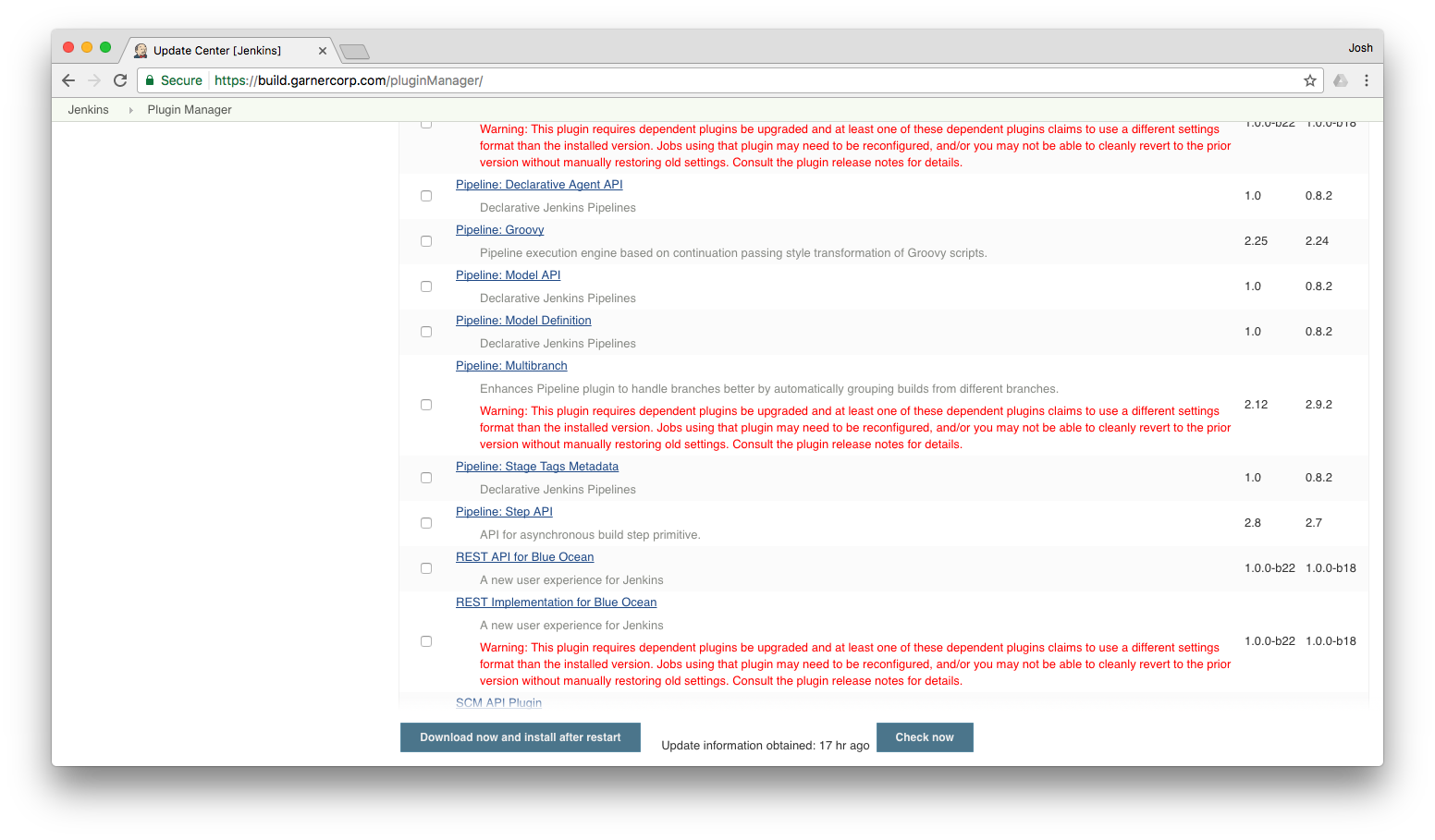The width and height of the screenshot is (1435, 840).
Task: Expand the breadcrumb arrow after Jenkins
Action: [x=130, y=110]
